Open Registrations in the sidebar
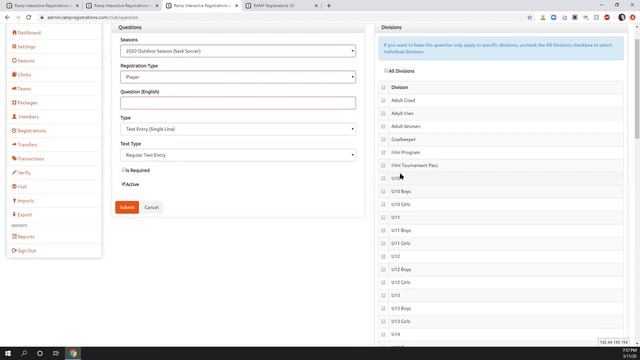Image resolution: width=640 pixels, height=360 pixels. click(29, 131)
